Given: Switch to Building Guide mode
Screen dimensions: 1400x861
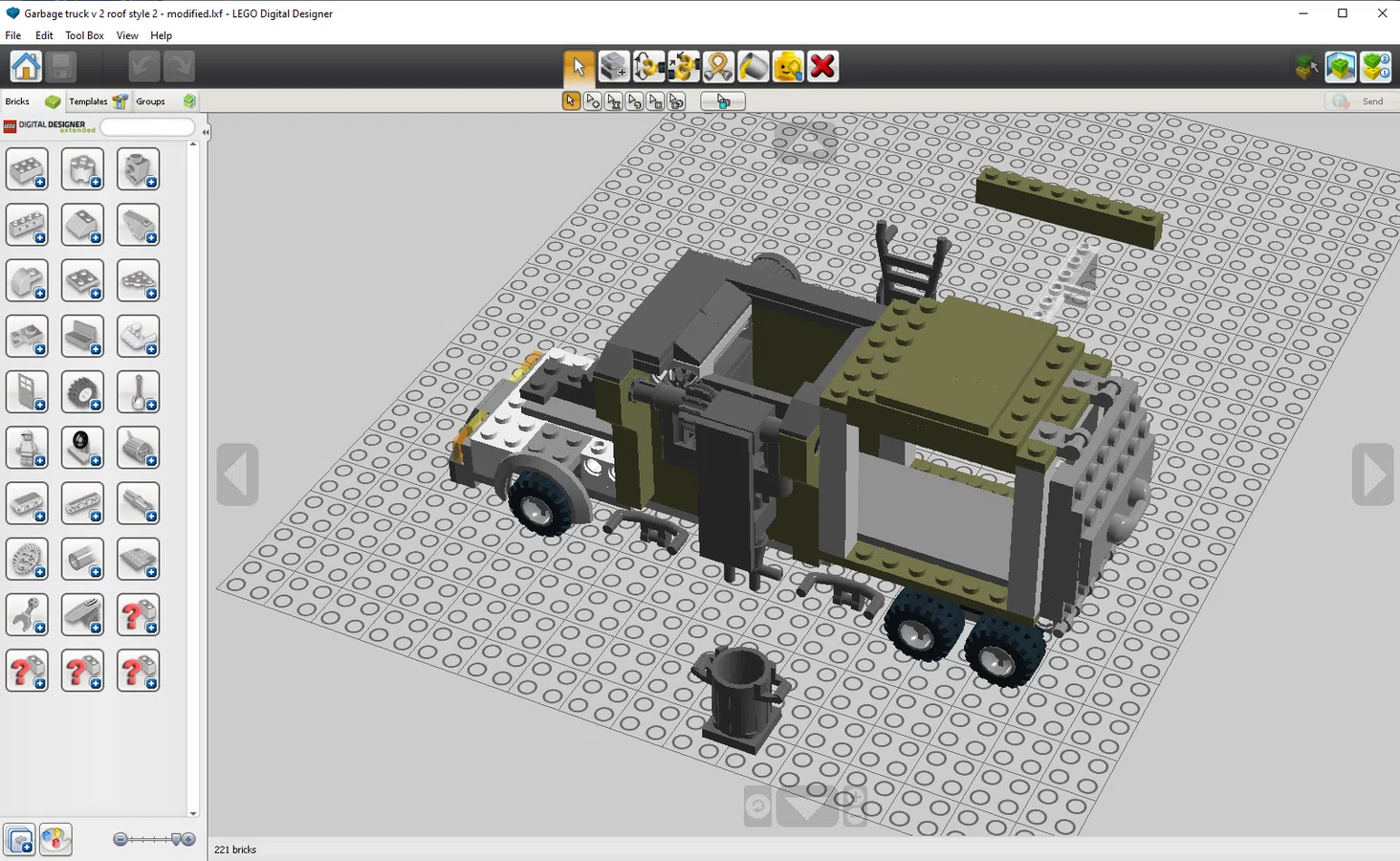Looking at the screenshot, I should [1376, 67].
